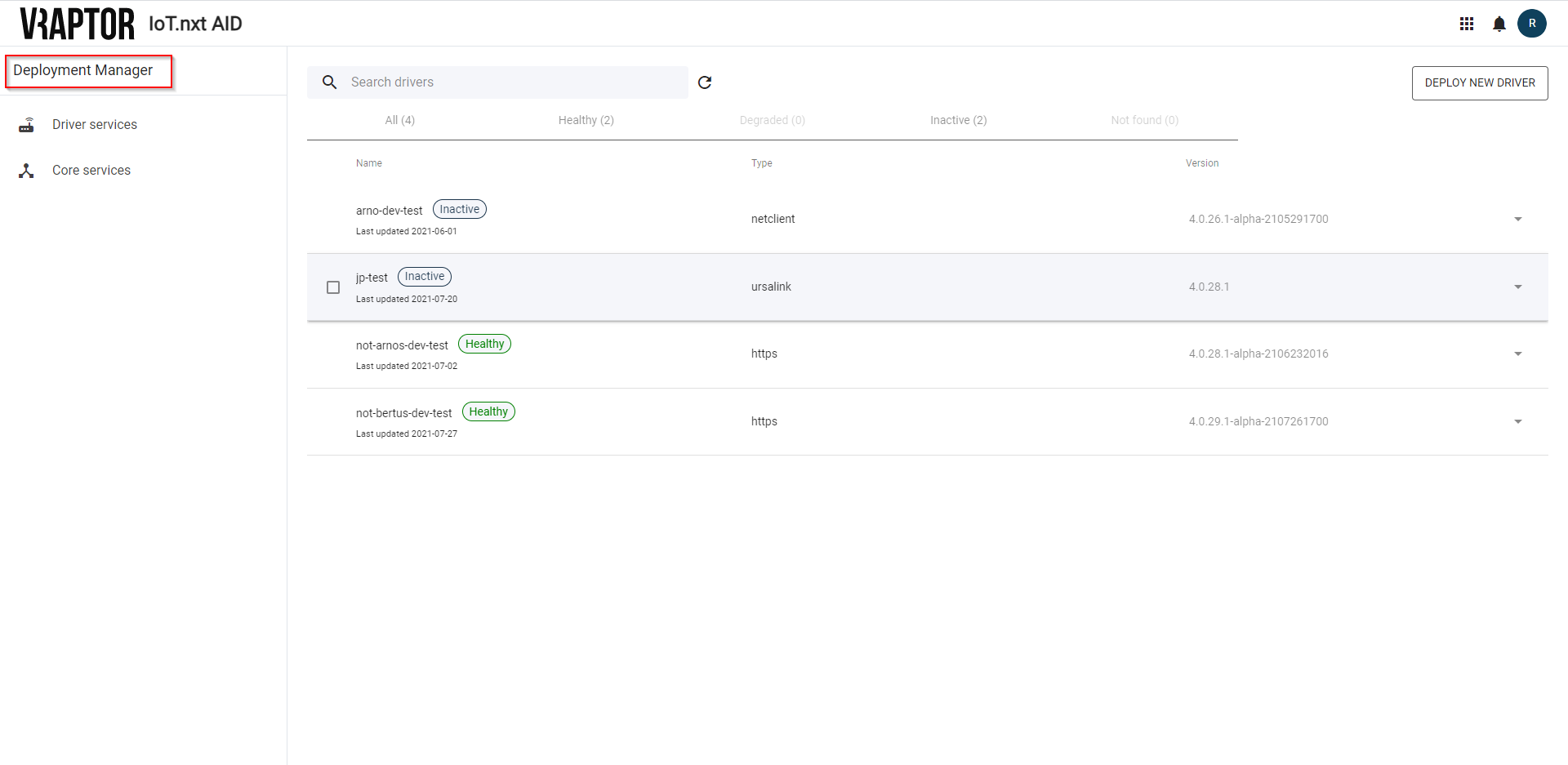Click the Inactive badge on arno-dev-test
1568x765 pixels.
click(459, 208)
